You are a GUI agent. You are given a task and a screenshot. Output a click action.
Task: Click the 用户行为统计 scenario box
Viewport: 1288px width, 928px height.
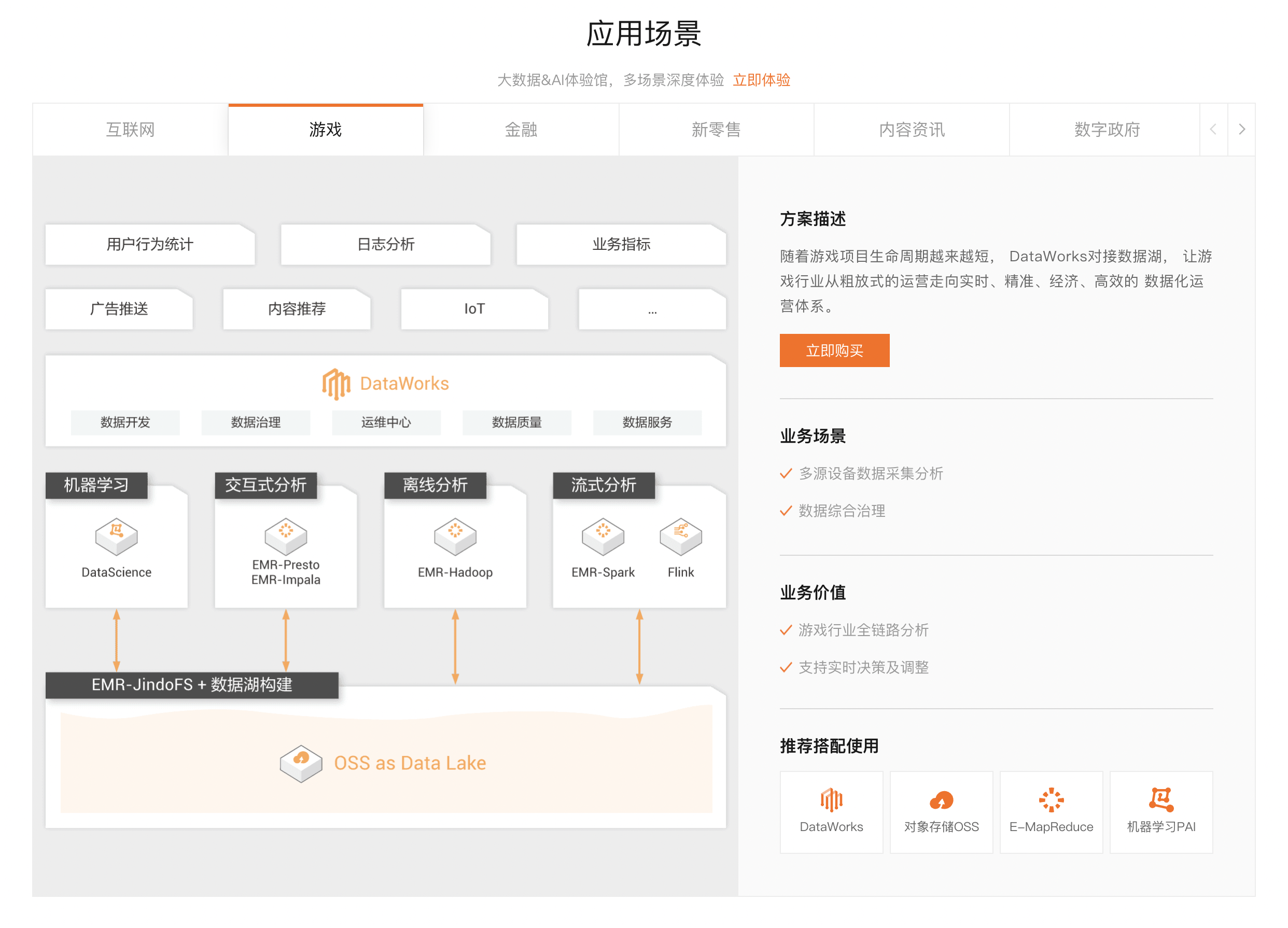pyautogui.click(x=150, y=244)
